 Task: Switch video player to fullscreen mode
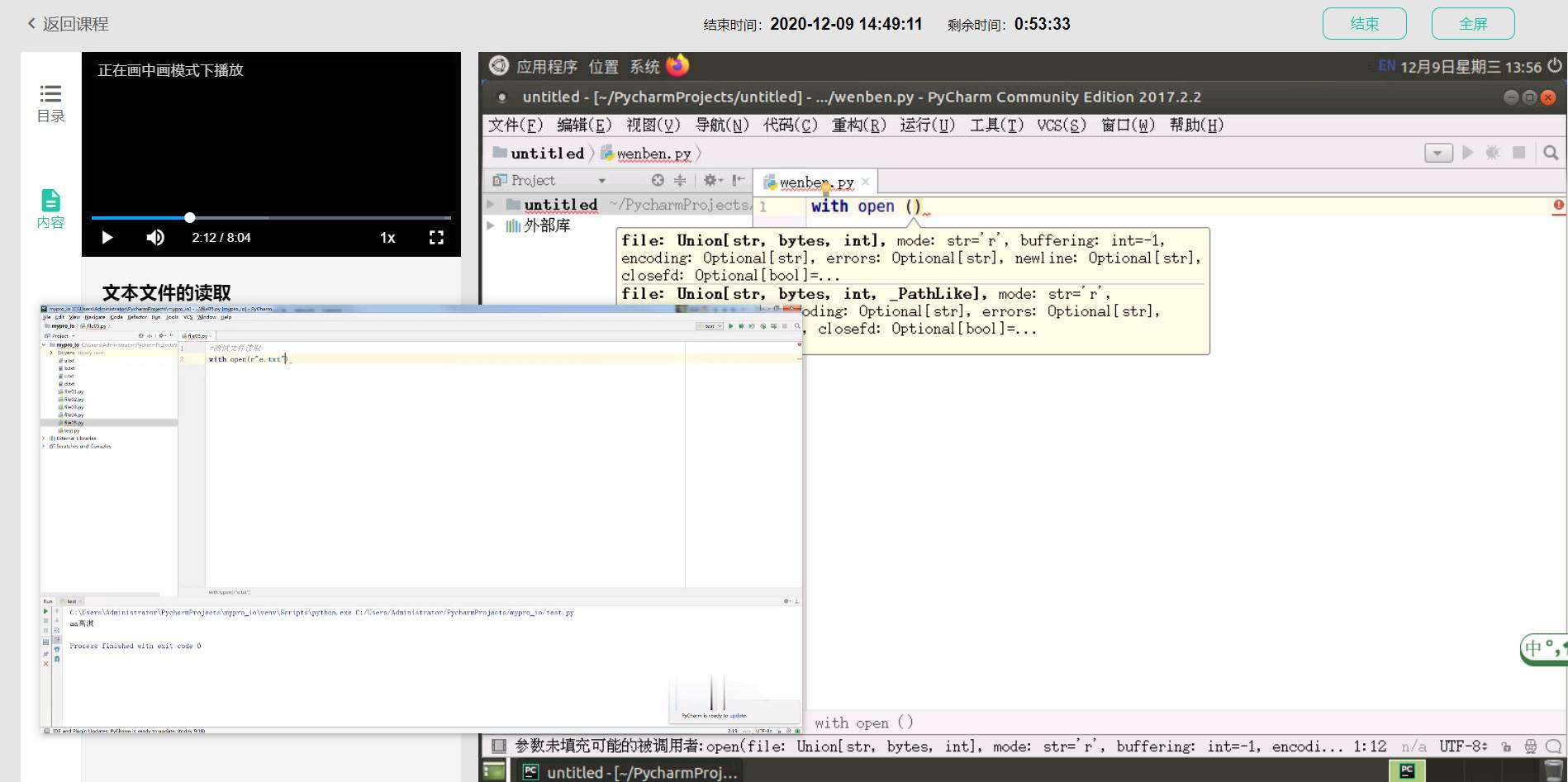click(x=437, y=238)
